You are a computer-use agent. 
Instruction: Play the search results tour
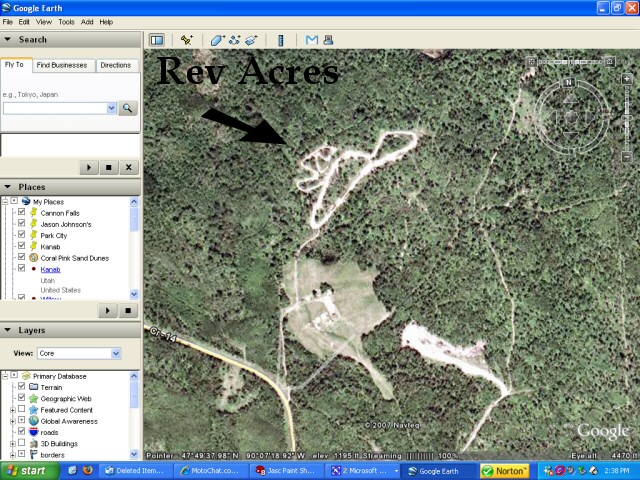click(89, 167)
